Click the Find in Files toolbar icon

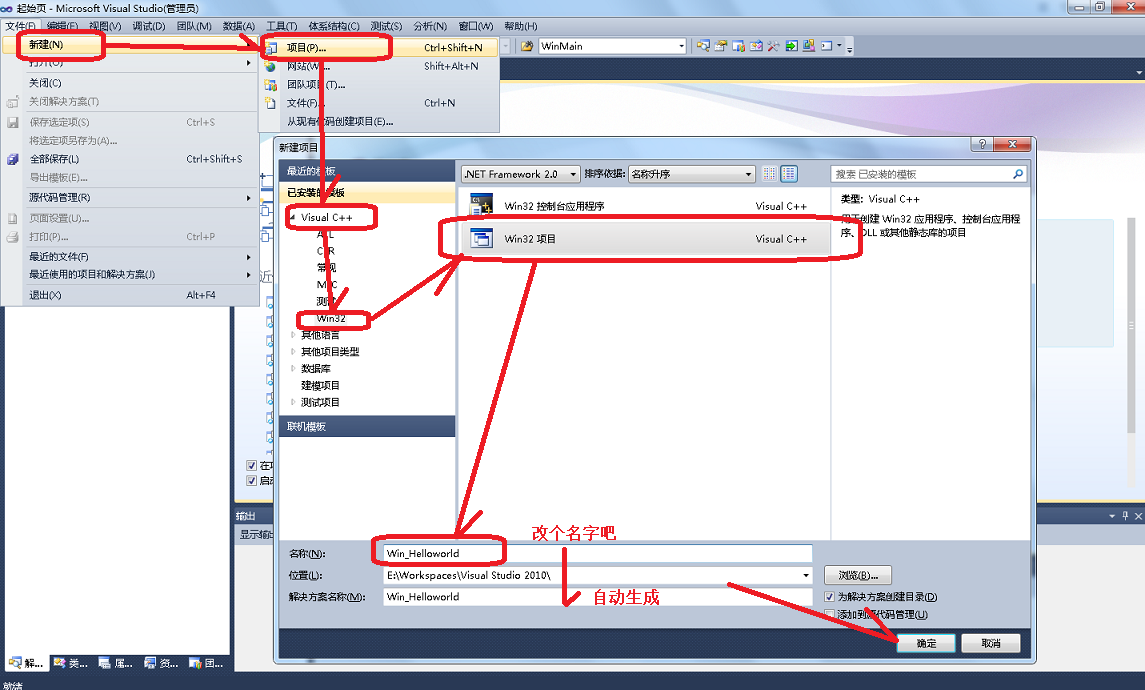click(x=526, y=46)
